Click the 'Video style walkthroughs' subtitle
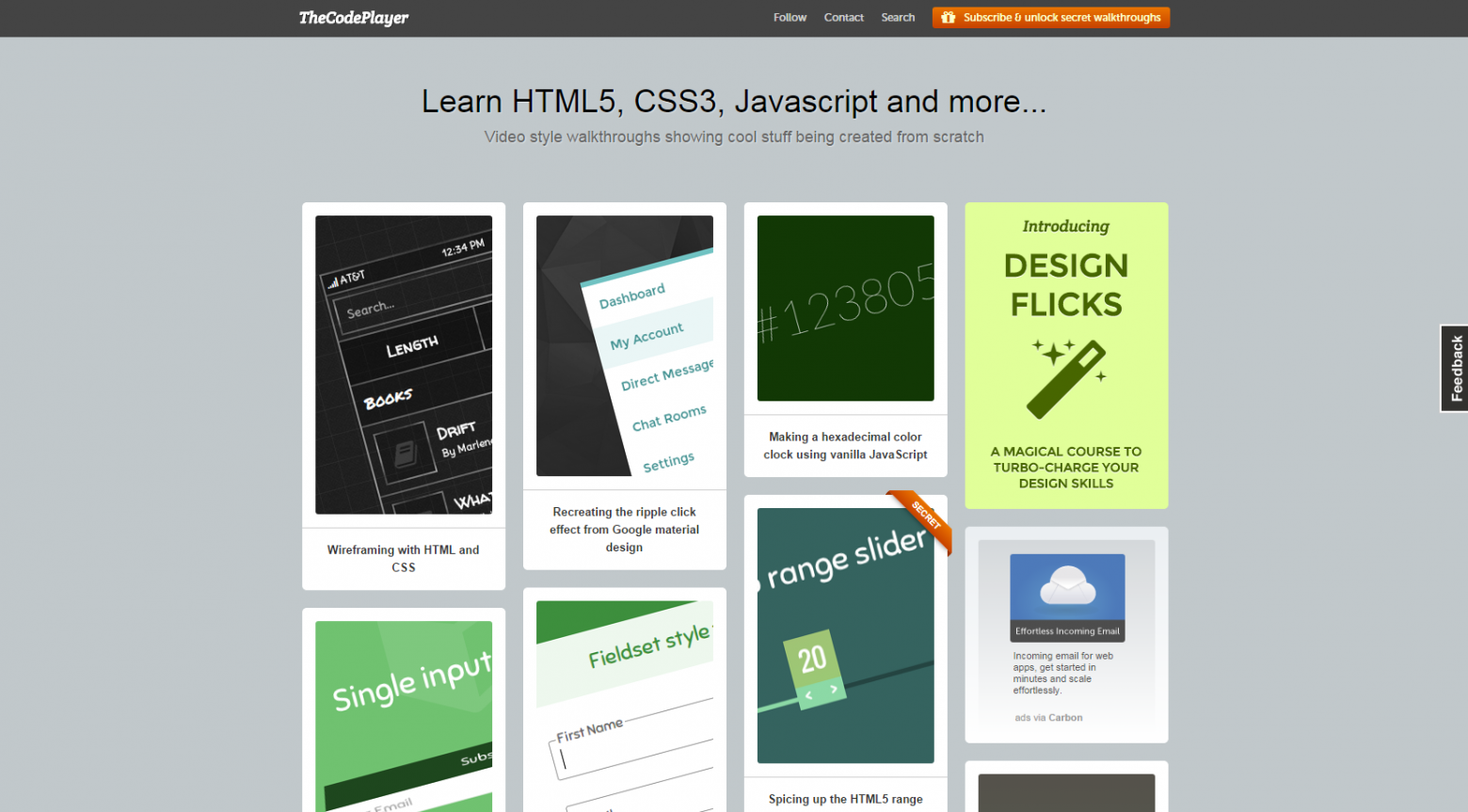Screen dimensions: 1468x812 [734, 136]
